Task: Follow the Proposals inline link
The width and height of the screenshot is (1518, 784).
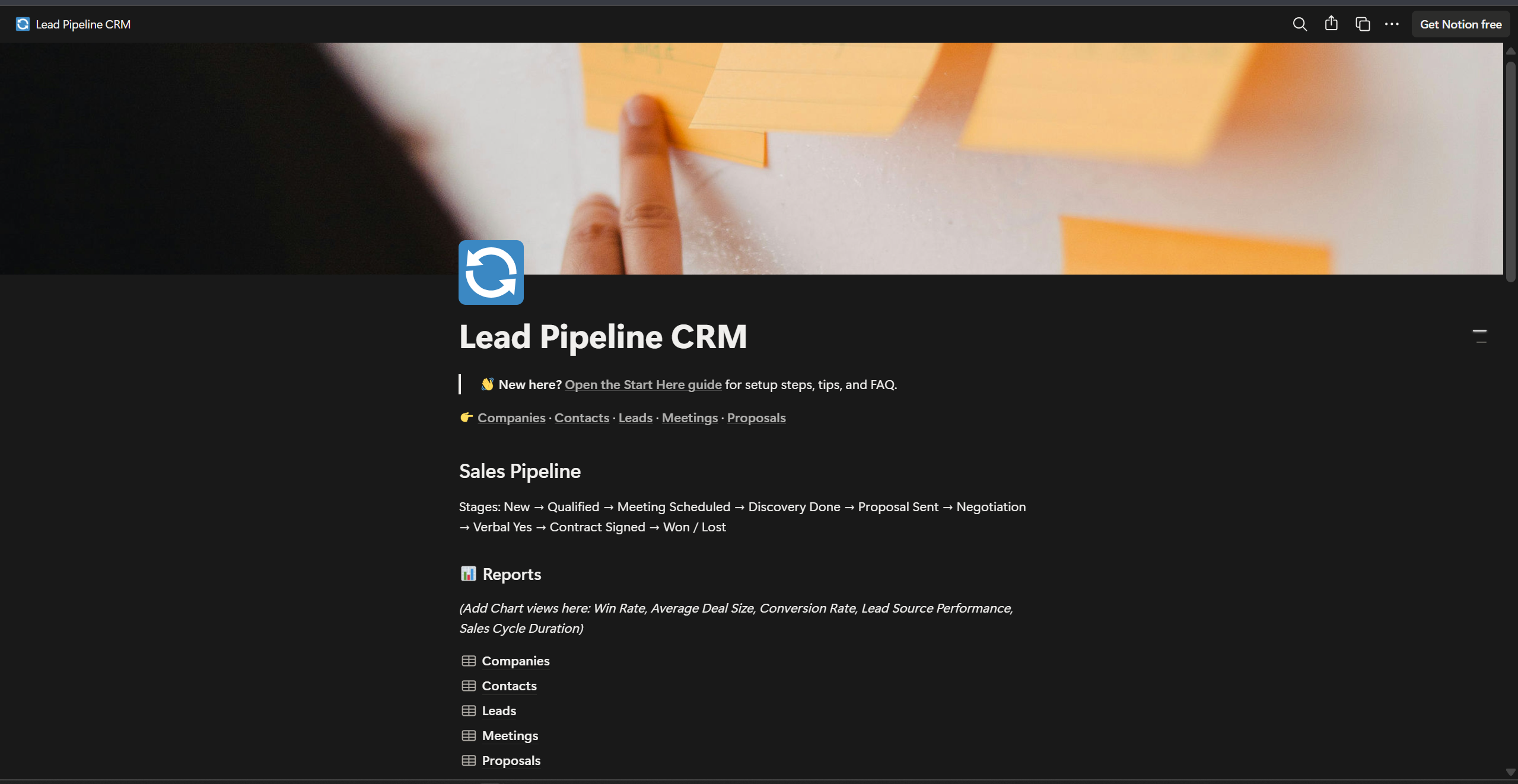Action: [756, 418]
